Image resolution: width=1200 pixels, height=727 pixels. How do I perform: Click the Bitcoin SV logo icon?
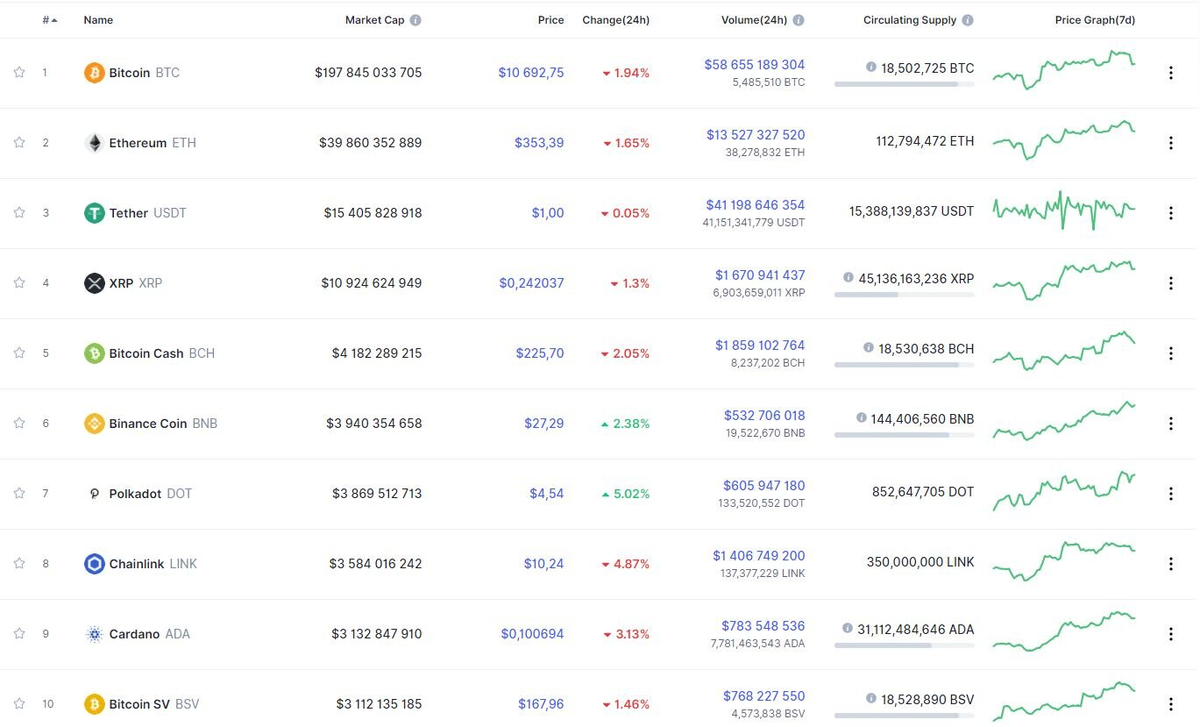(94, 704)
